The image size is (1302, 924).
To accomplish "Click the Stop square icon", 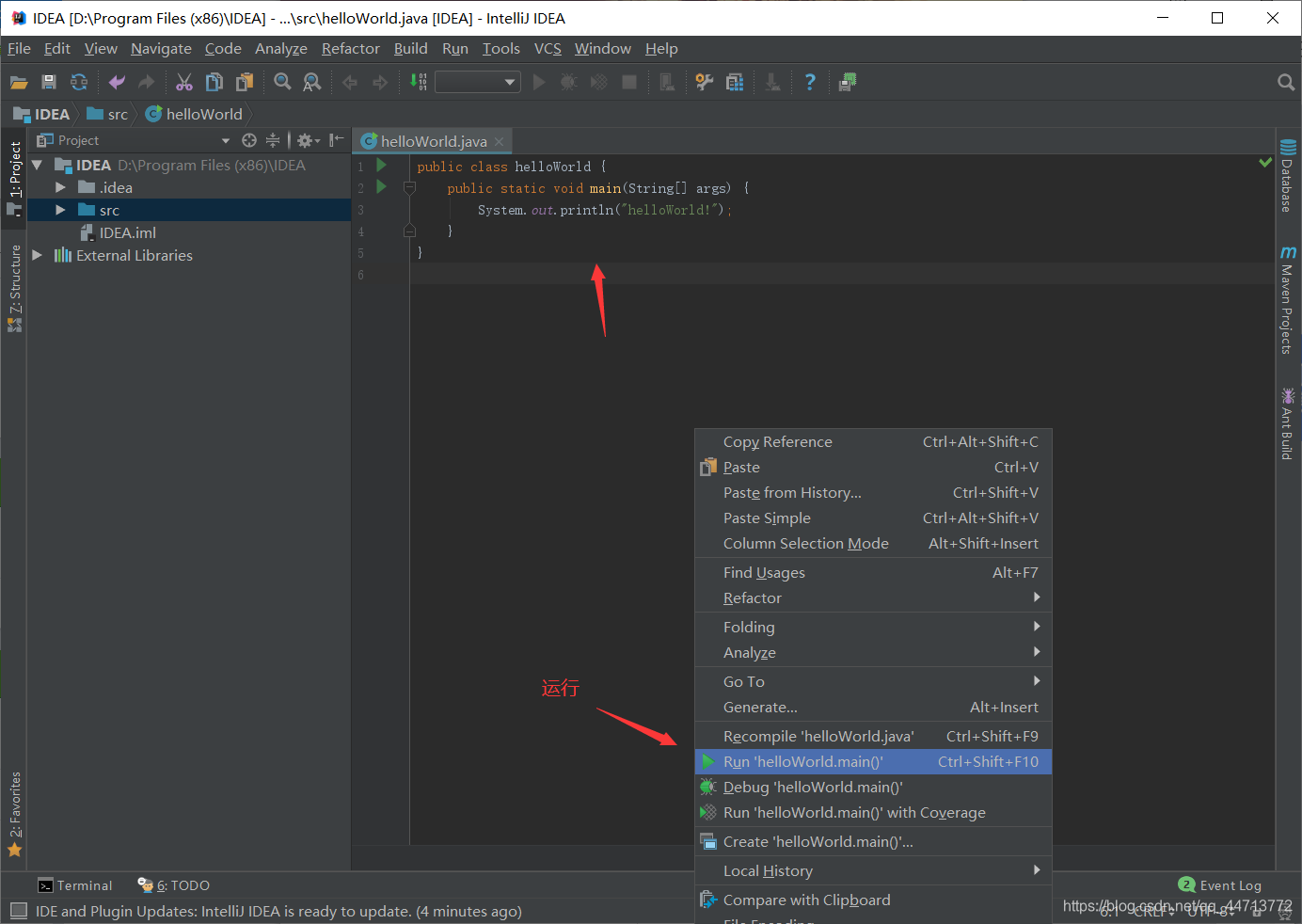I will (629, 83).
